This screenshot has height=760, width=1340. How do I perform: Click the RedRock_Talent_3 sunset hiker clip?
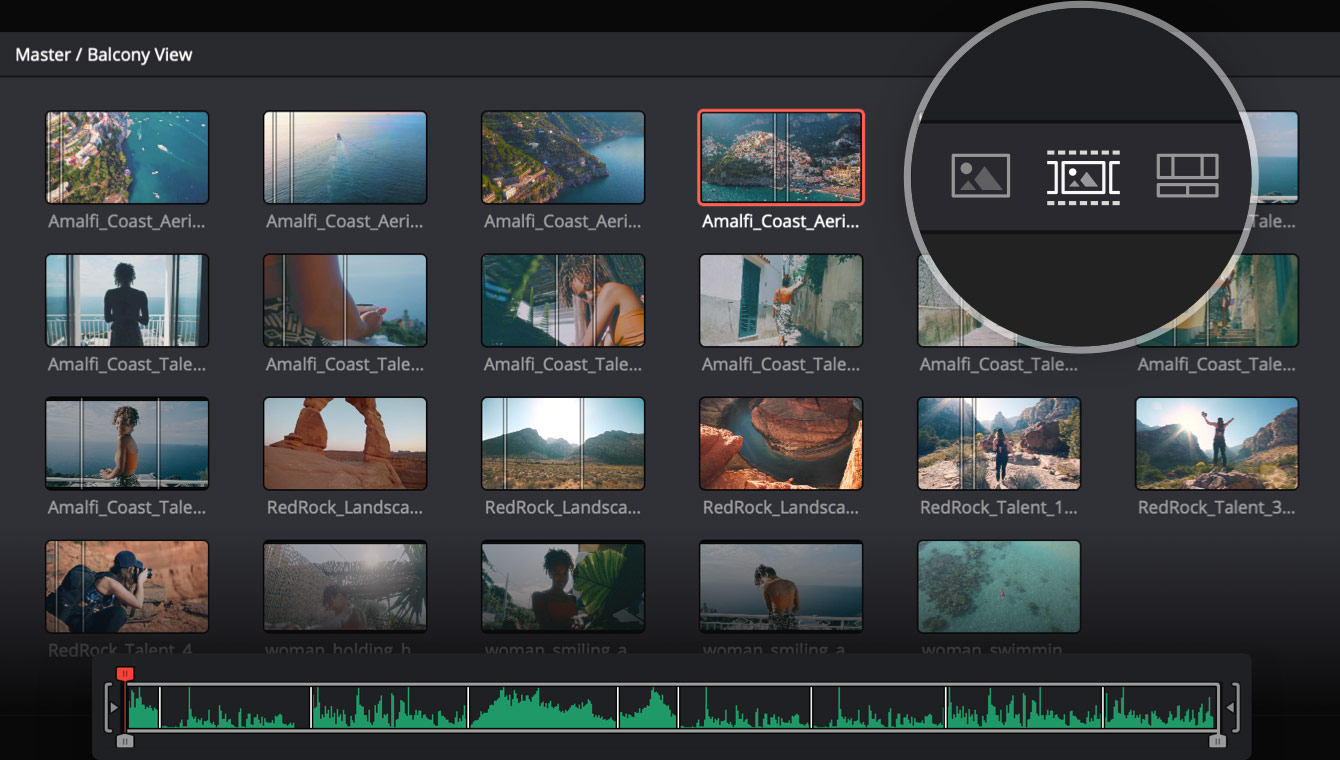[1217, 444]
